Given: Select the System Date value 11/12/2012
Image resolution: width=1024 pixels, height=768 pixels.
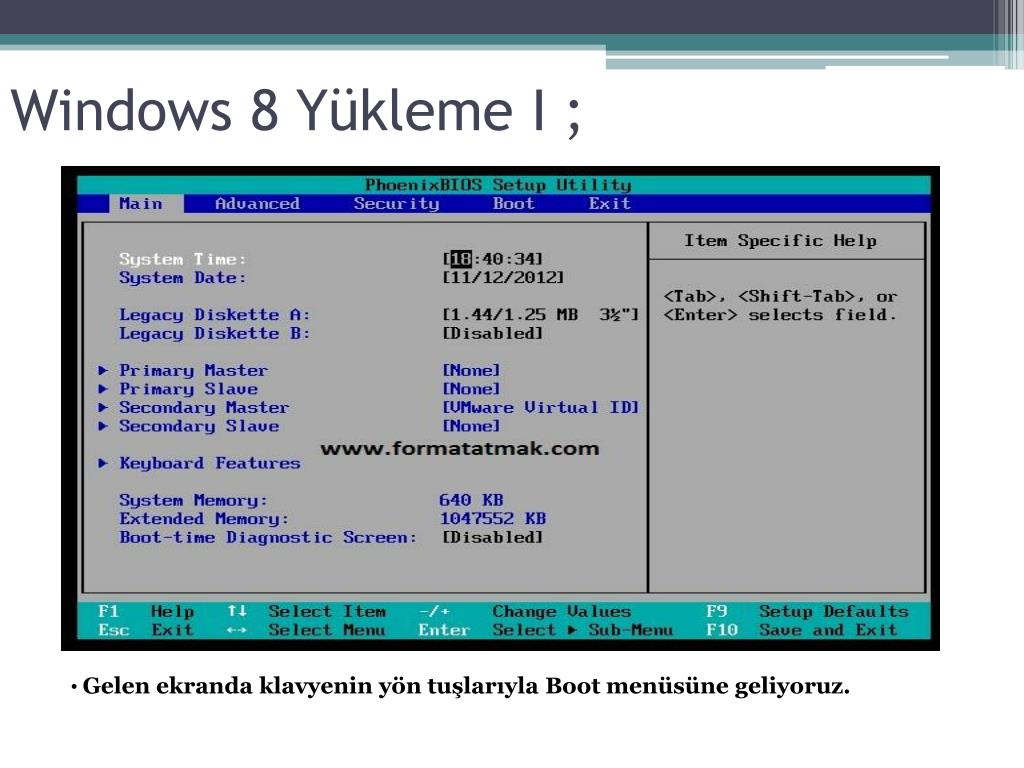Looking at the screenshot, I should [x=503, y=278].
